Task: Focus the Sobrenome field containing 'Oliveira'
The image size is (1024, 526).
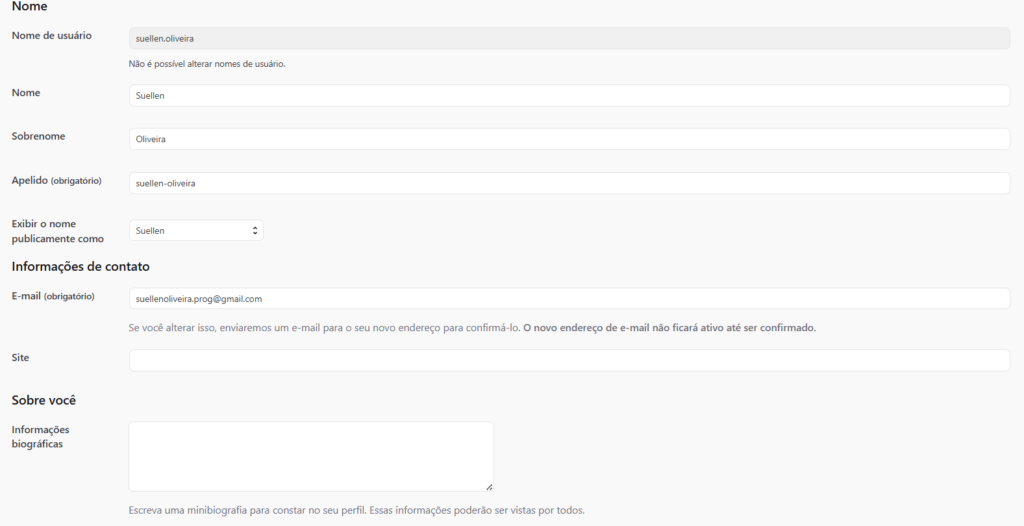Action: [569, 139]
